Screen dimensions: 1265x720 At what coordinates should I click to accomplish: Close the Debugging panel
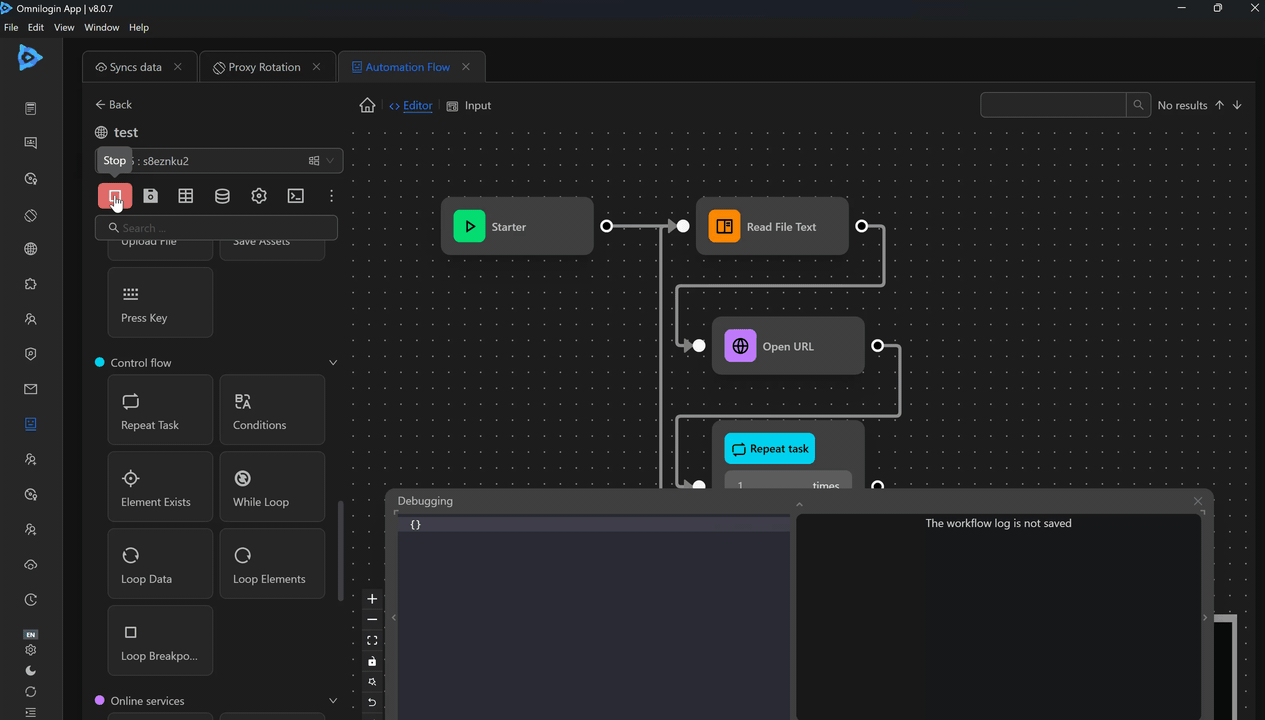pyautogui.click(x=1197, y=501)
